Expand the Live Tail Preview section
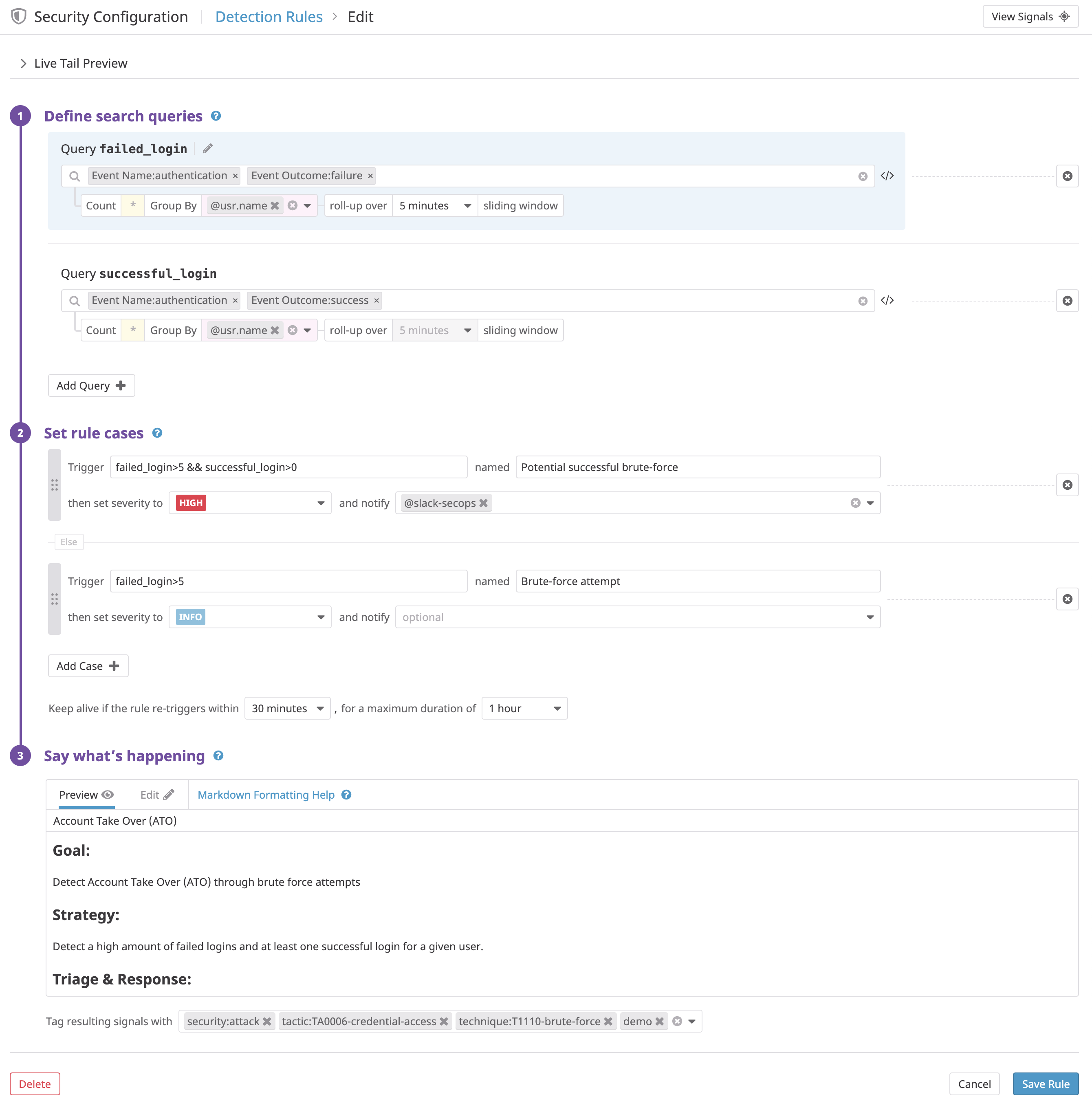Screen dimensions: 1092x1101 pos(23,63)
